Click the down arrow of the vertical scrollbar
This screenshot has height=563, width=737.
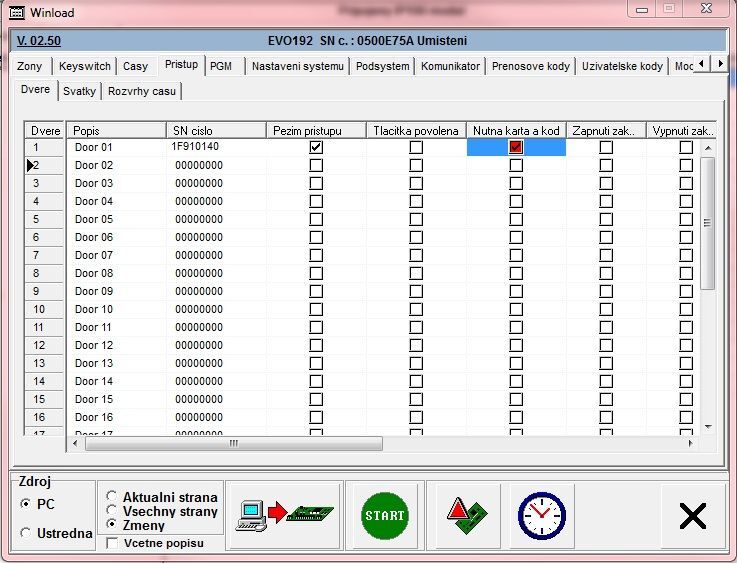coord(708,427)
